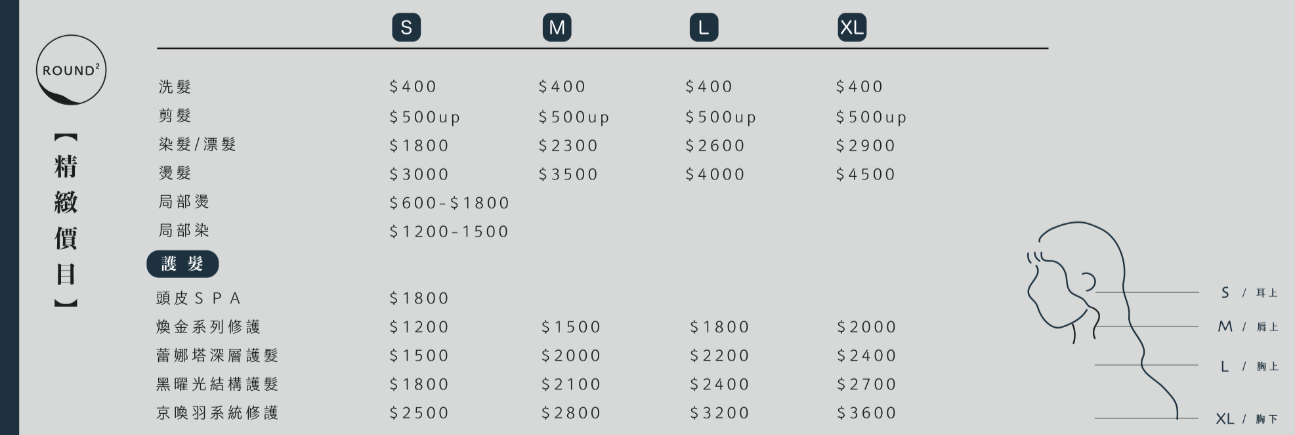
Task: Click the $3000 price for 燙髮 size S
Action: pyautogui.click(x=419, y=174)
